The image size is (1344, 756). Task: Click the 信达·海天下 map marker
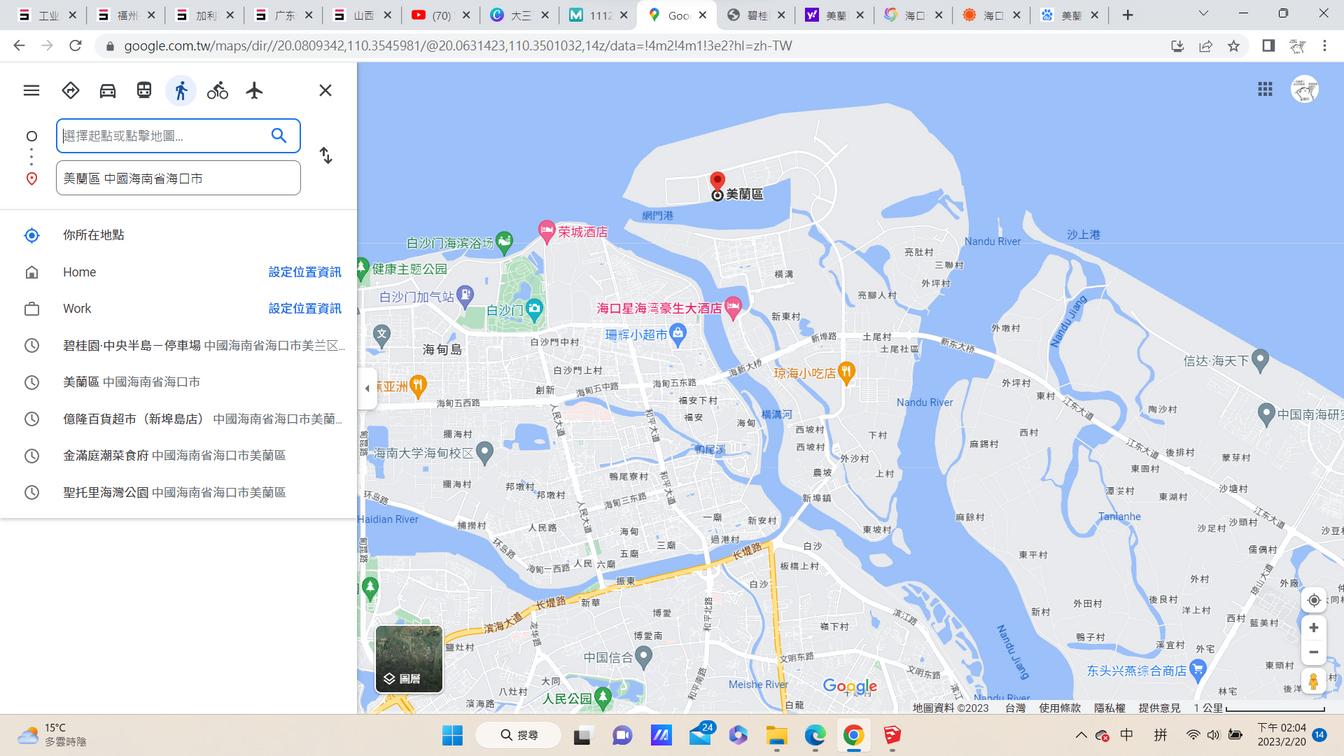1260,359
